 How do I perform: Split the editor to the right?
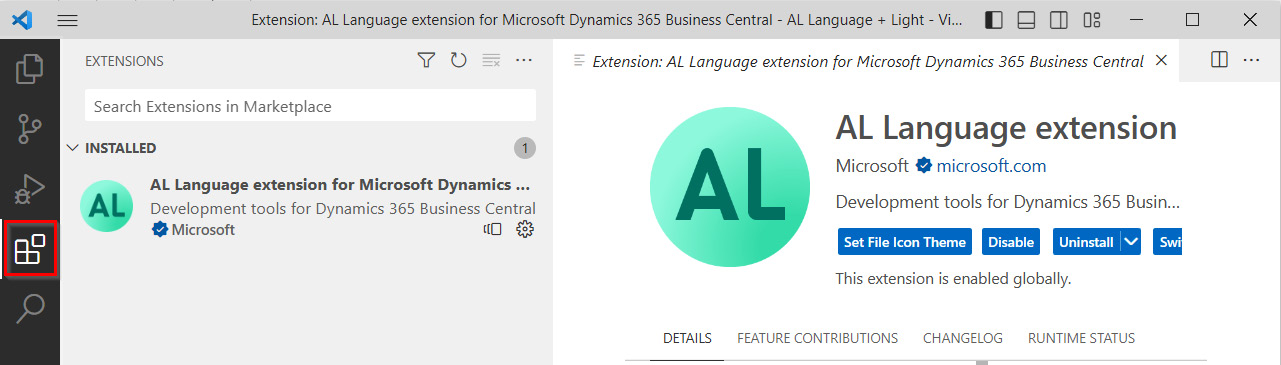click(1219, 61)
